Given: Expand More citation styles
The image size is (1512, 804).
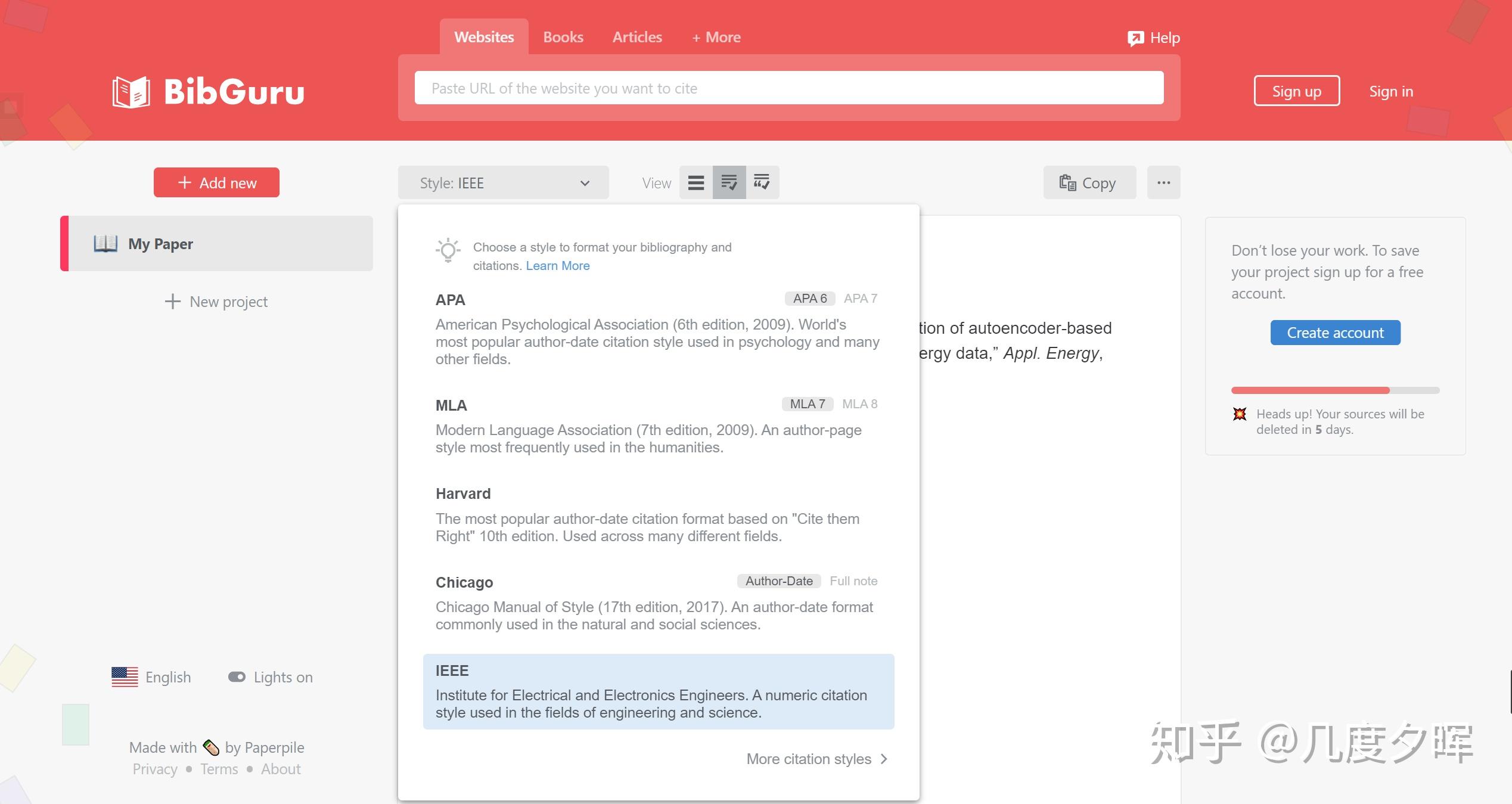Looking at the screenshot, I should pyautogui.click(x=816, y=759).
